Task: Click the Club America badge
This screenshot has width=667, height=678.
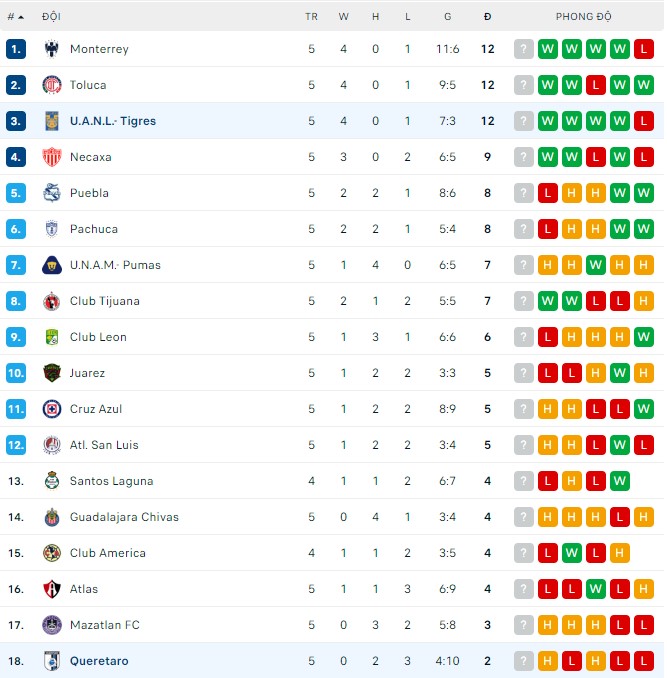Action: coord(52,553)
